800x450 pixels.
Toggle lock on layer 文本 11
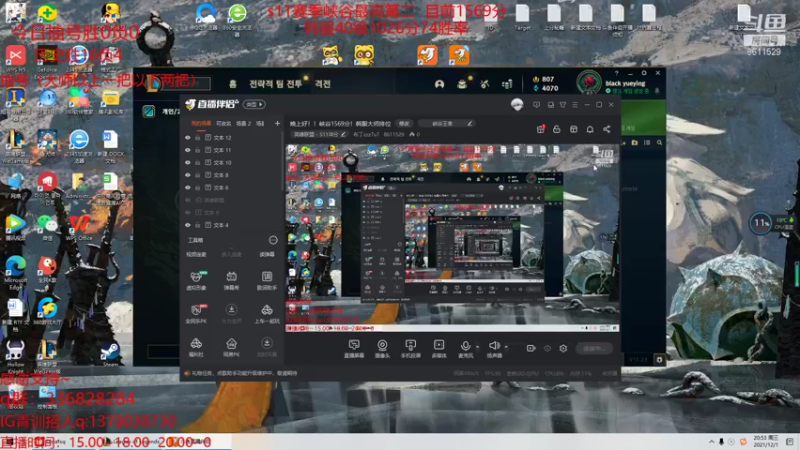tap(197, 150)
